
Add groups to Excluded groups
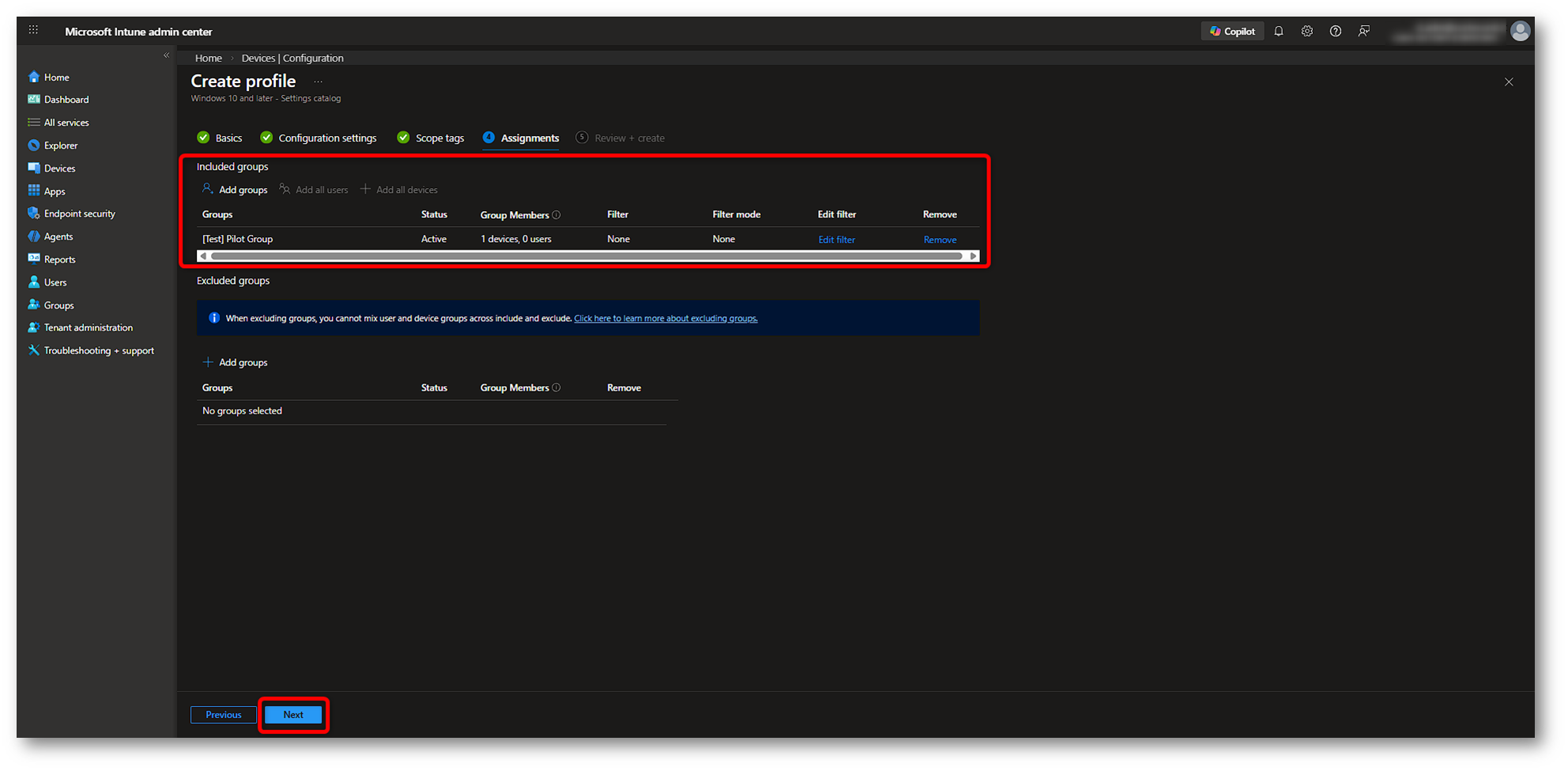(235, 362)
